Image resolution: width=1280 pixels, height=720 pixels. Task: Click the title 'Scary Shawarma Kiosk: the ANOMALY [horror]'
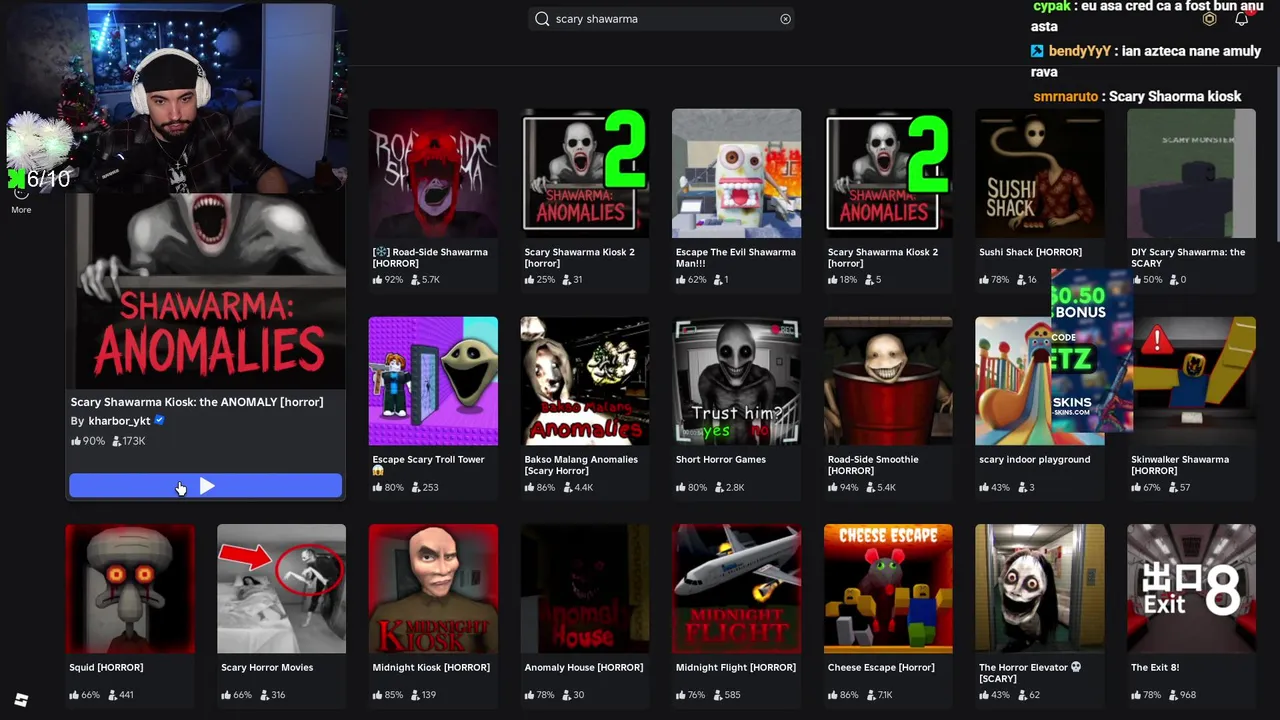[x=197, y=402]
